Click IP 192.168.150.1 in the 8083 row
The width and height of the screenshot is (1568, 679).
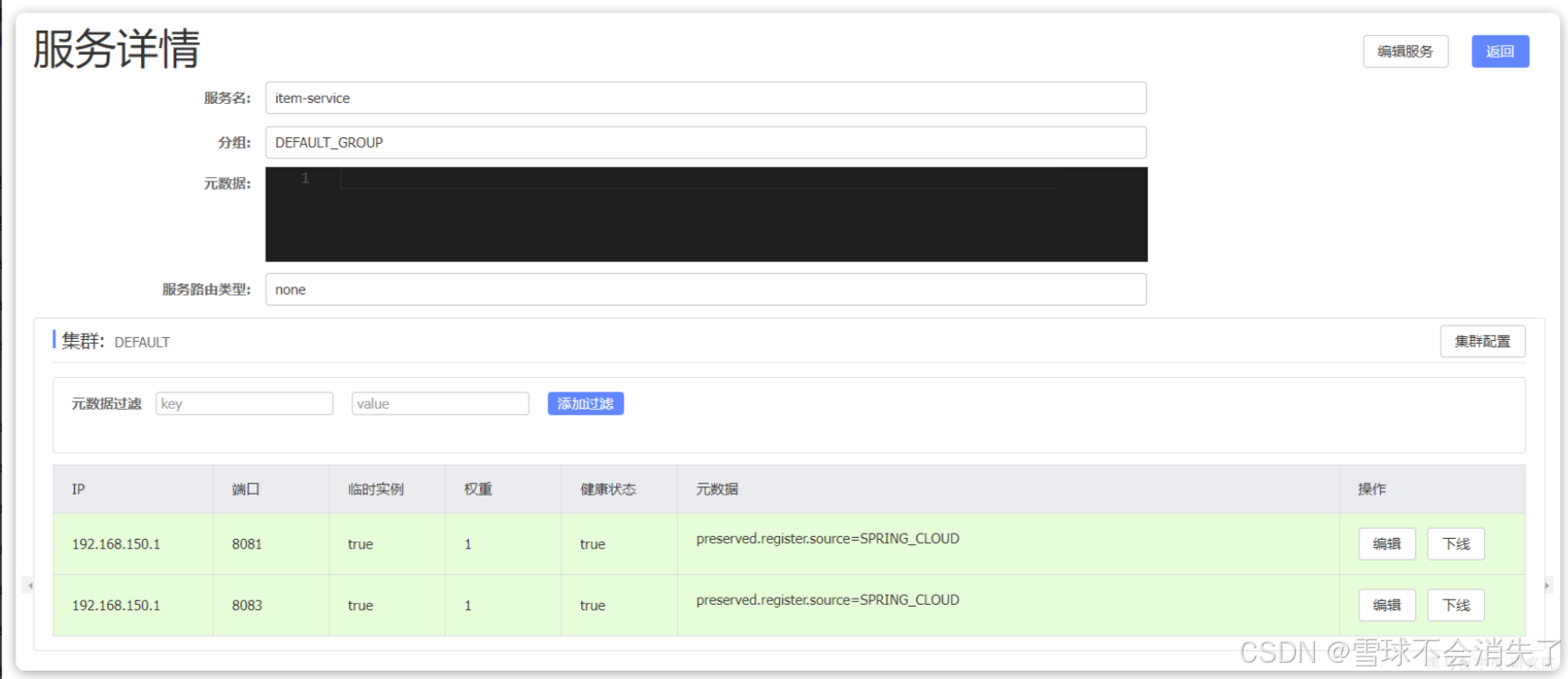pos(116,606)
